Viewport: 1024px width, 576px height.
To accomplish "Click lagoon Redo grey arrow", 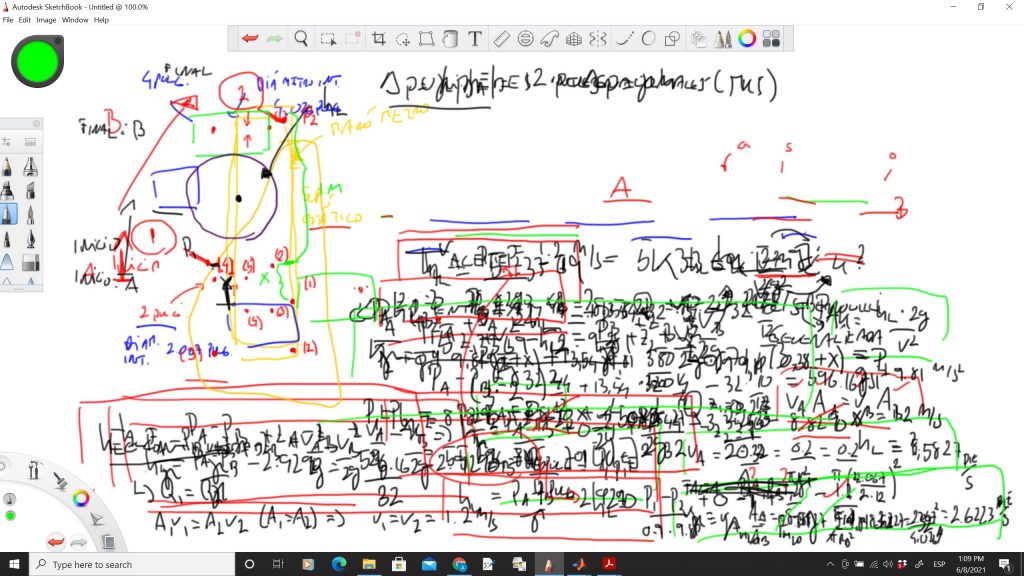I will click(78, 541).
